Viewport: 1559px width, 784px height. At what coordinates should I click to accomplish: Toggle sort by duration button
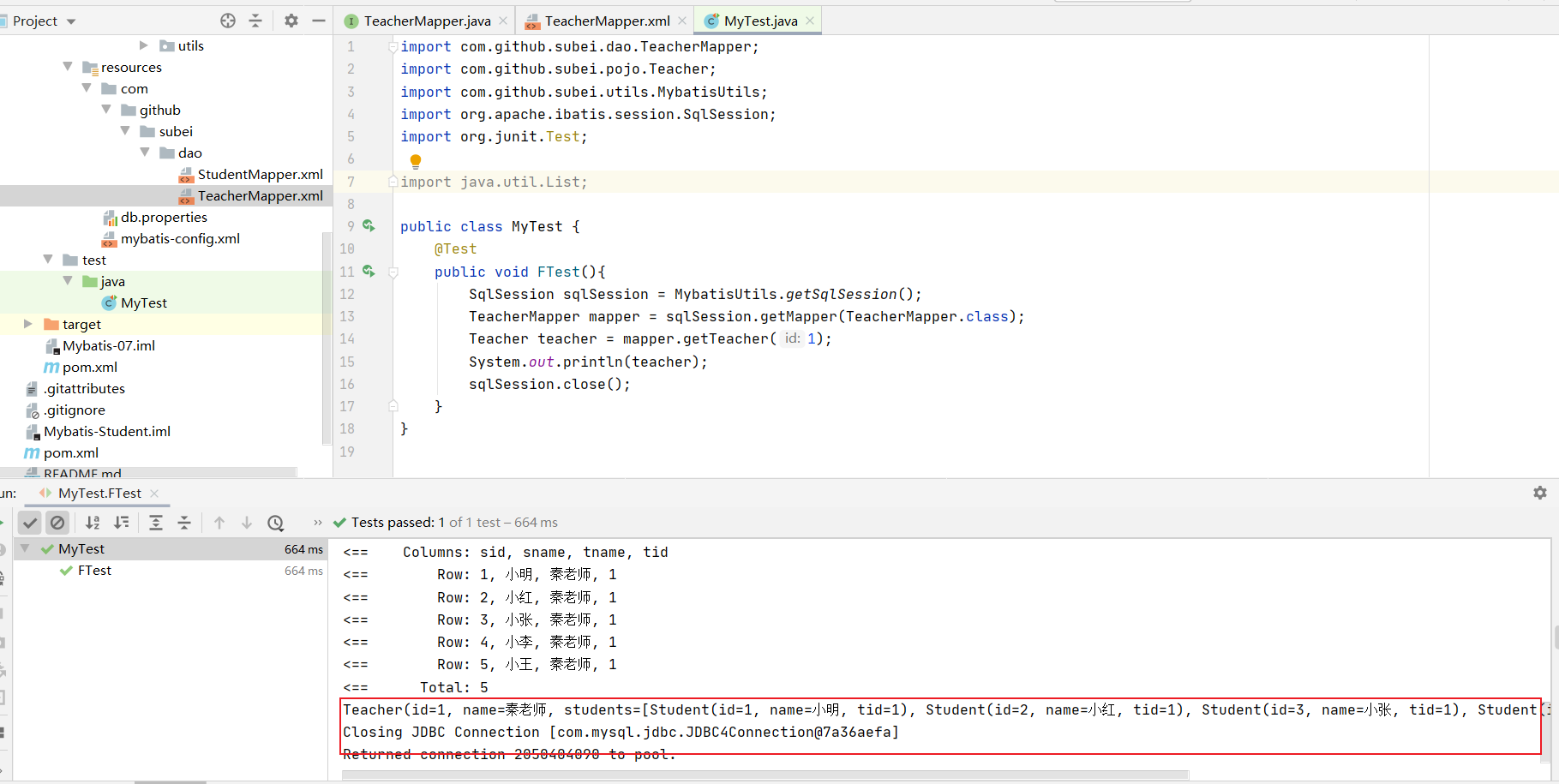(x=122, y=523)
